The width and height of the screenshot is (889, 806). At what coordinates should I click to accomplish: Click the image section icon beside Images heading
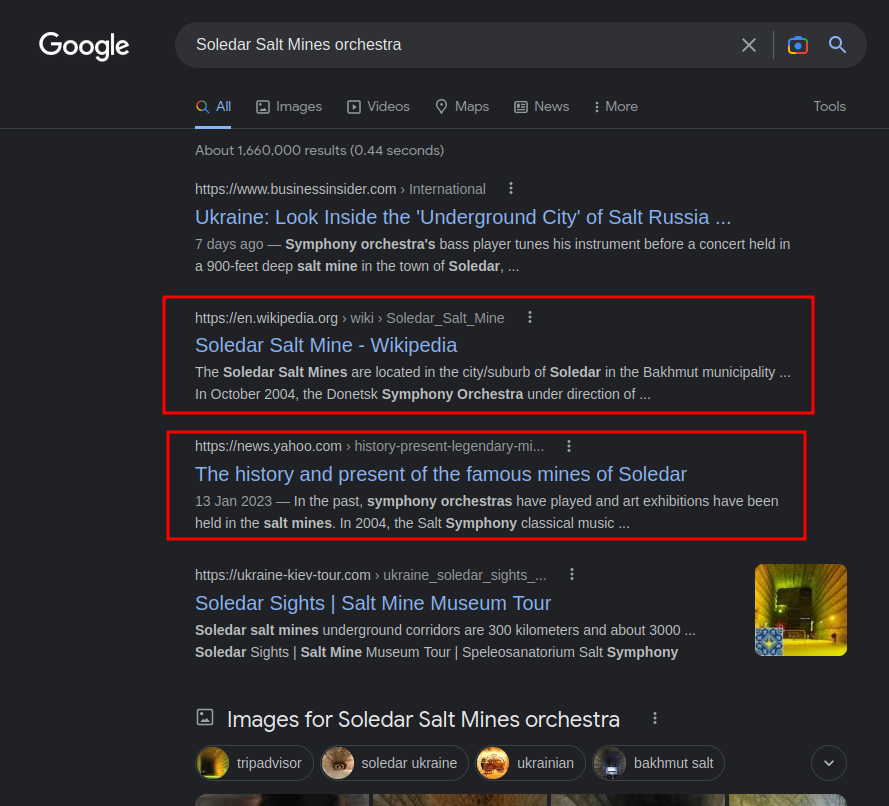205,717
